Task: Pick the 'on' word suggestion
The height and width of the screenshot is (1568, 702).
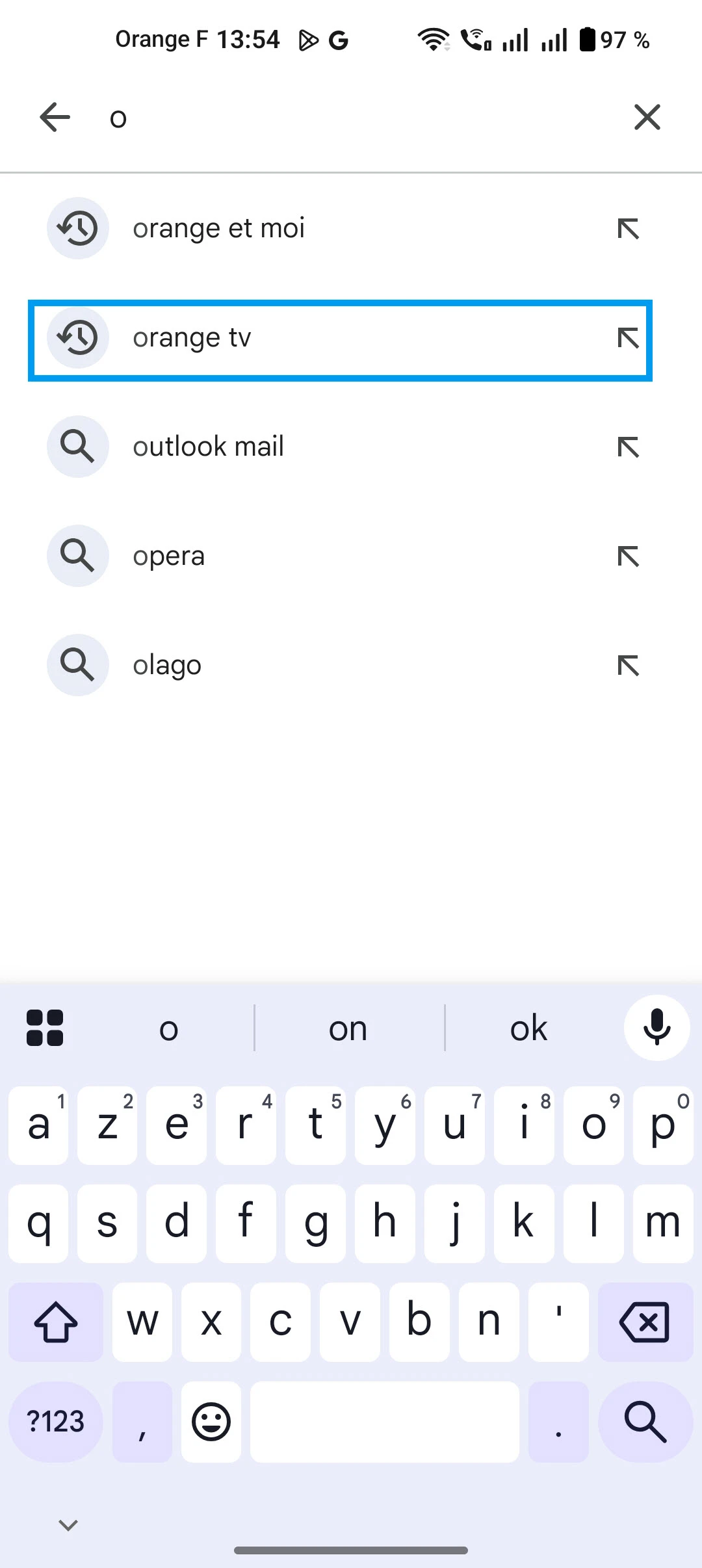Action: [348, 1029]
